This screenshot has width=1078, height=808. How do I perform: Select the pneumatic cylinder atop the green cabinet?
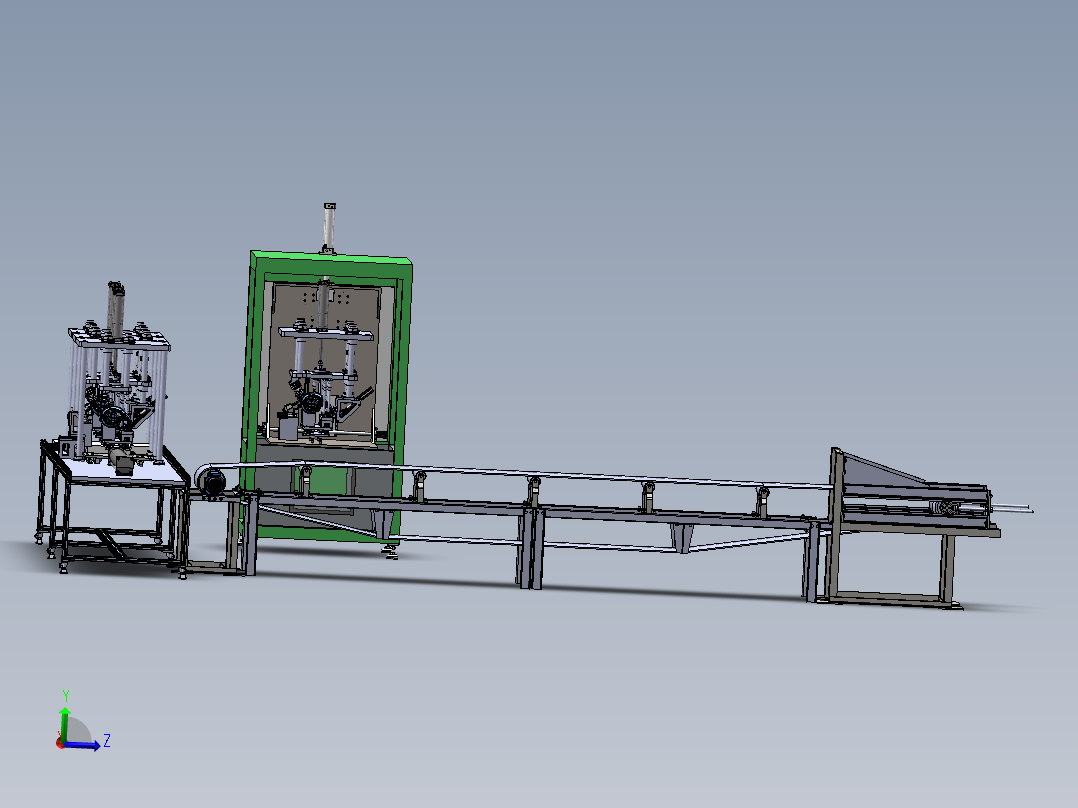click(329, 228)
